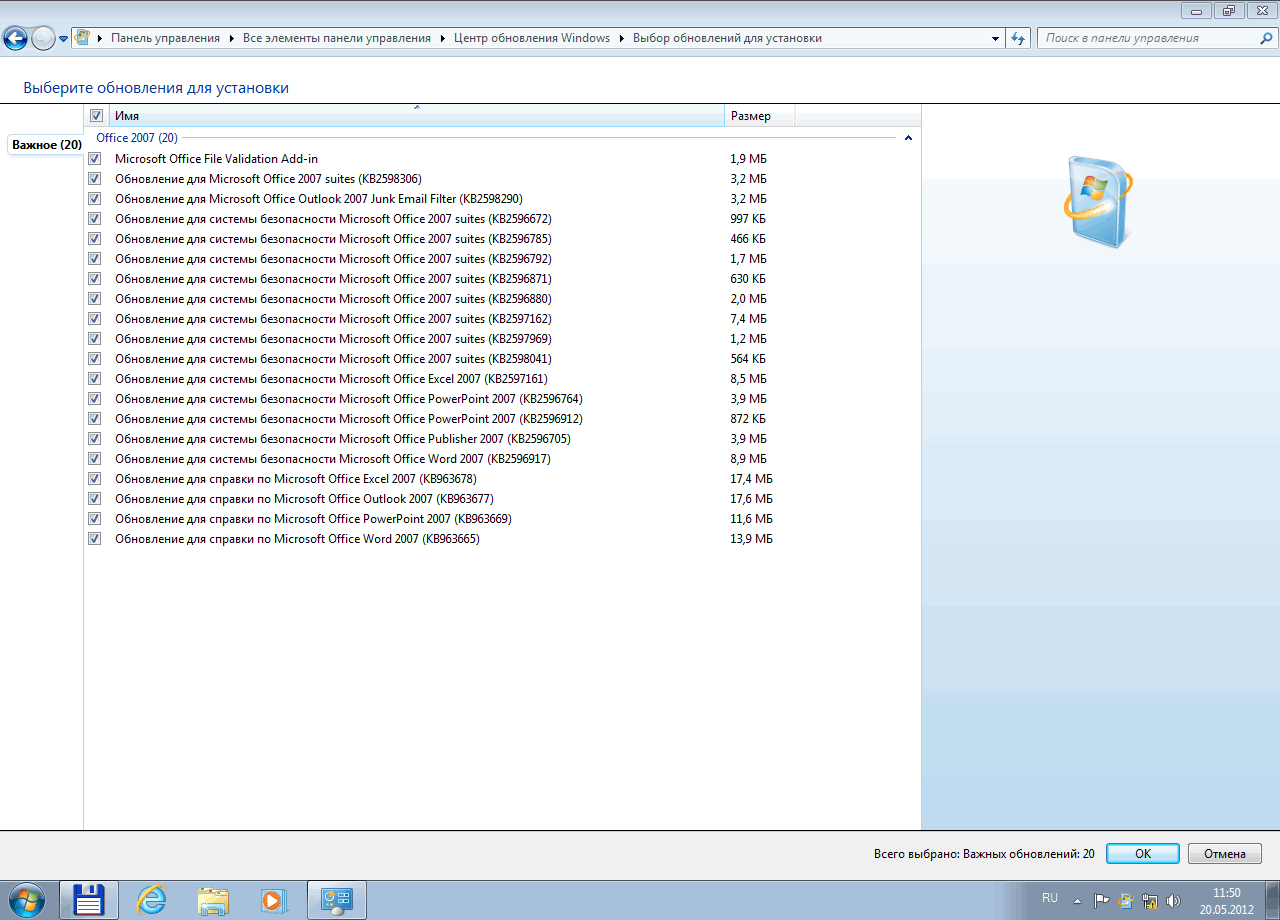Uncheck Microsoft Office File Validation Add-in

pos(95,159)
